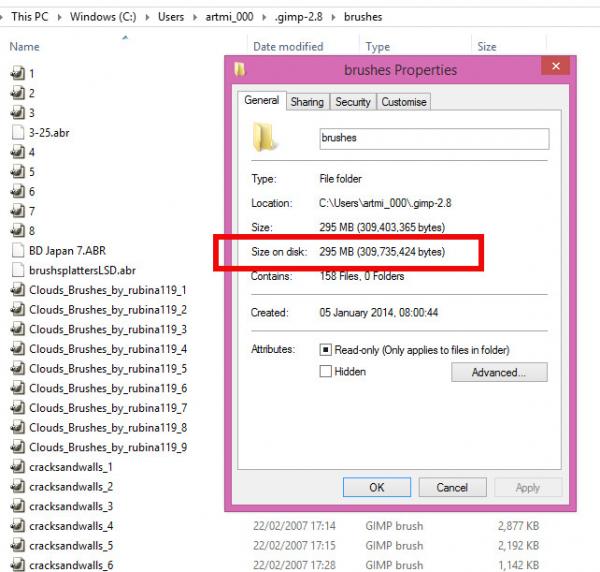600x572 pixels.
Task: Select the BD Japan 7.ABR file icon
Action: pyautogui.click(x=18, y=251)
